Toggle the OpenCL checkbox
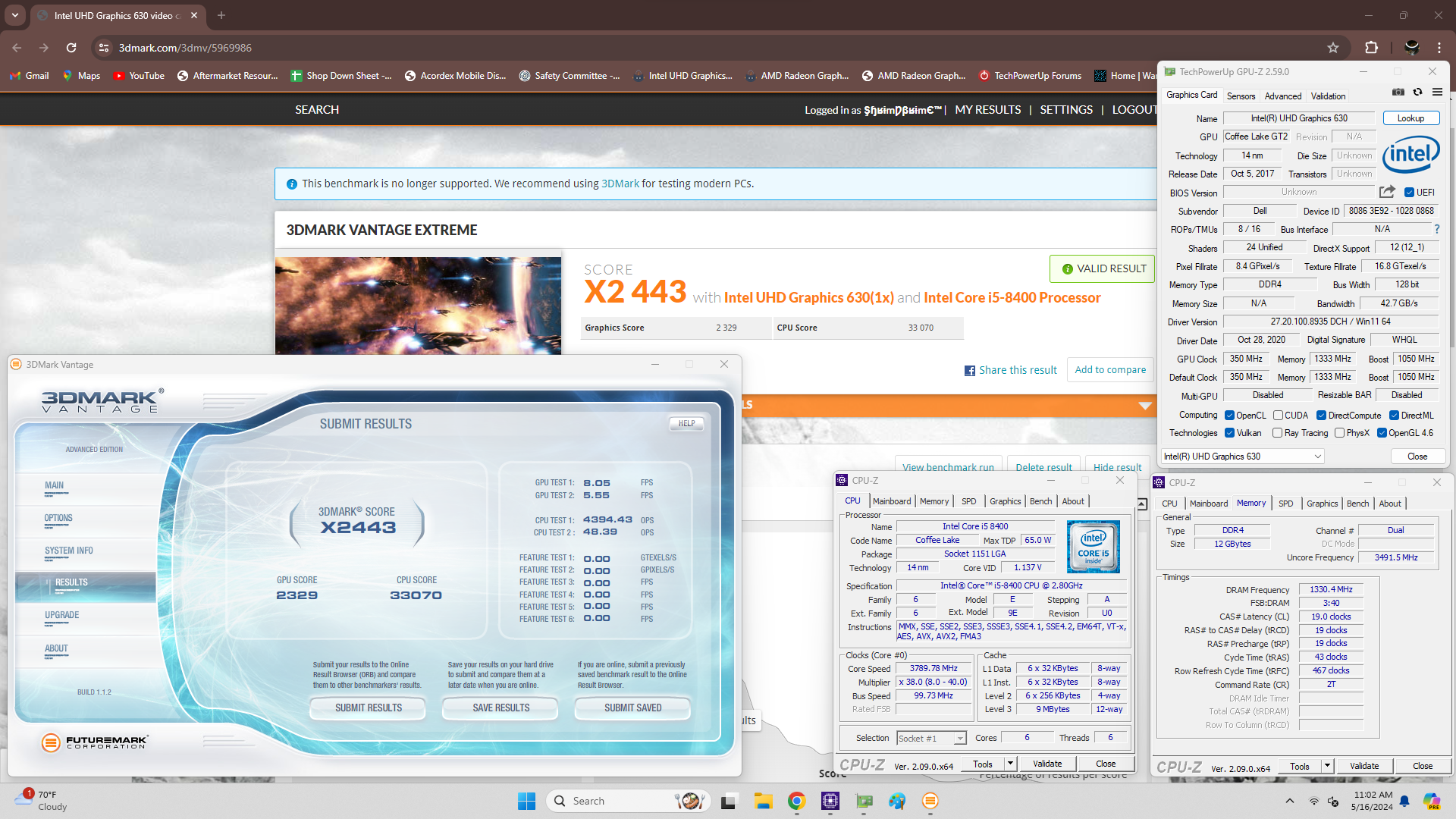This screenshot has height=819, width=1456. tap(1229, 416)
